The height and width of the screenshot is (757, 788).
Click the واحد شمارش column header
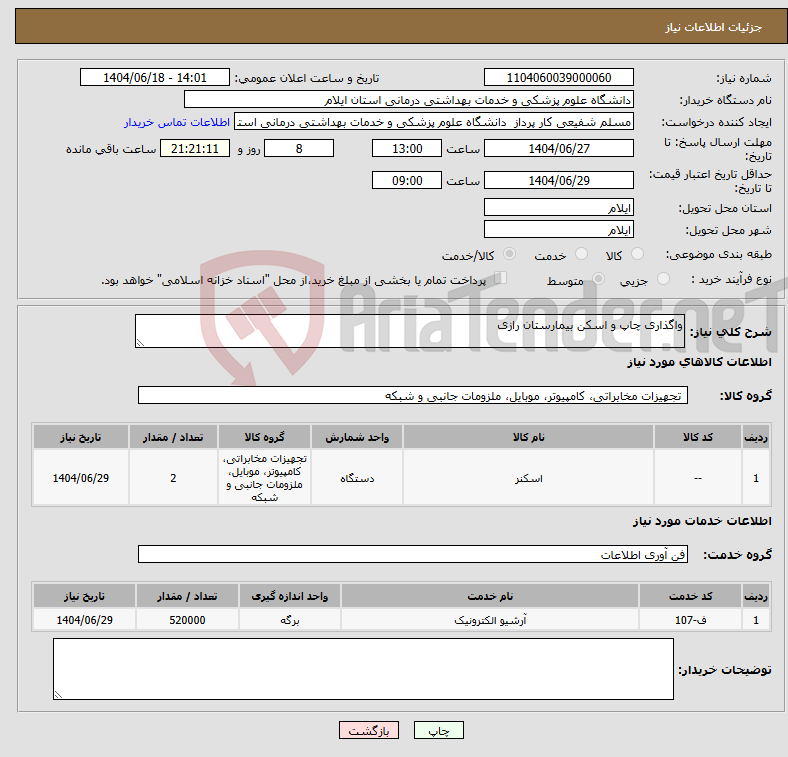click(x=357, y=437)
